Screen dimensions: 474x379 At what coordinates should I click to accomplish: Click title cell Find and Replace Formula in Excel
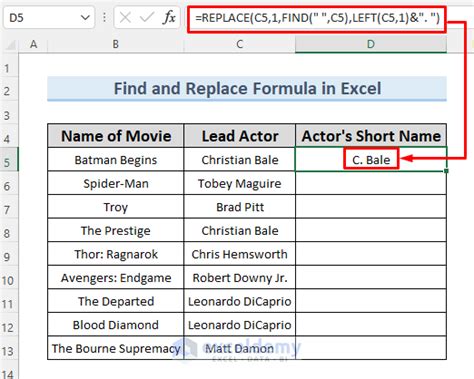point(247,89)
